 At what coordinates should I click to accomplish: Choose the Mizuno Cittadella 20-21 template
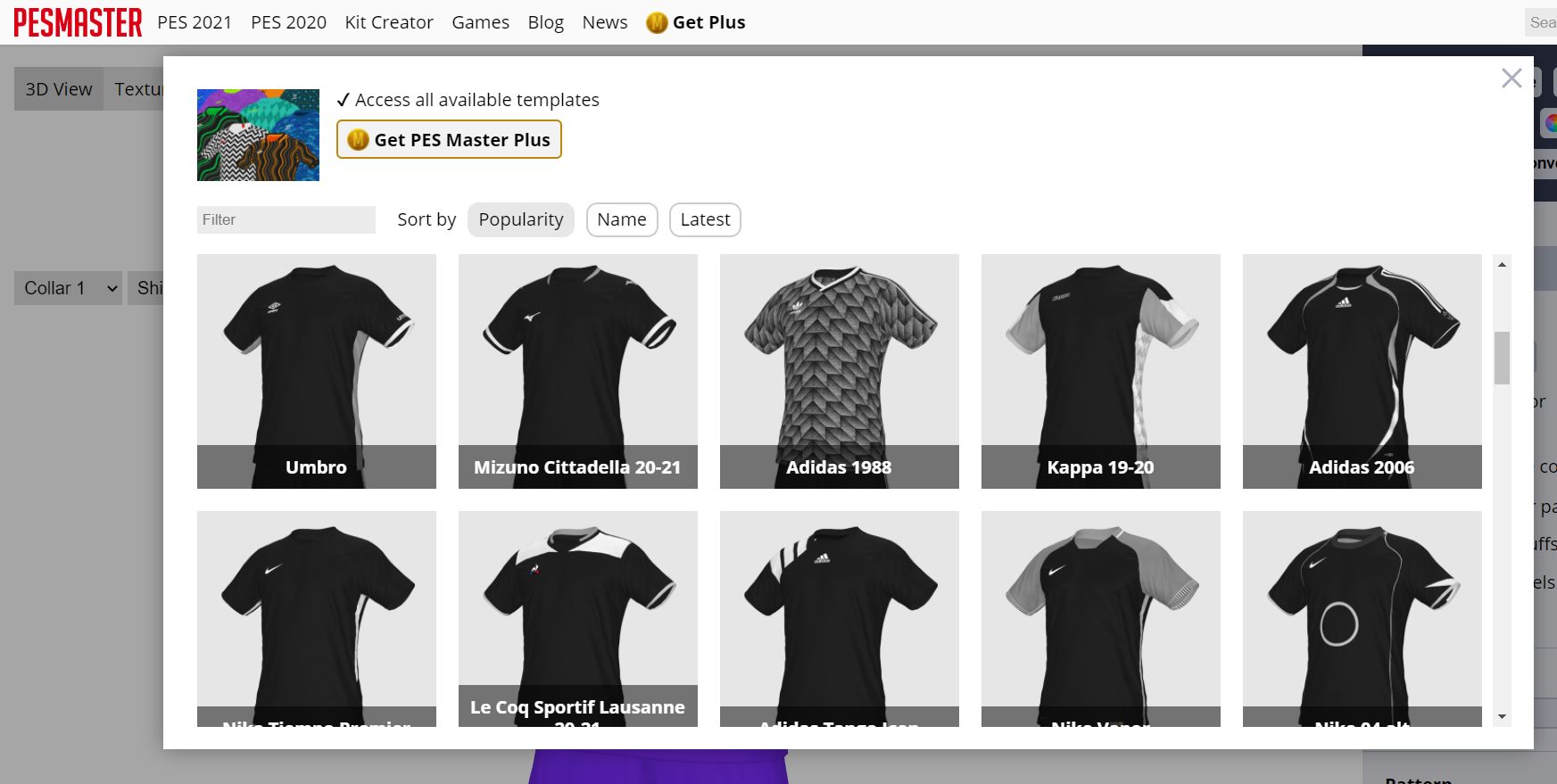[x=577, y=370]
